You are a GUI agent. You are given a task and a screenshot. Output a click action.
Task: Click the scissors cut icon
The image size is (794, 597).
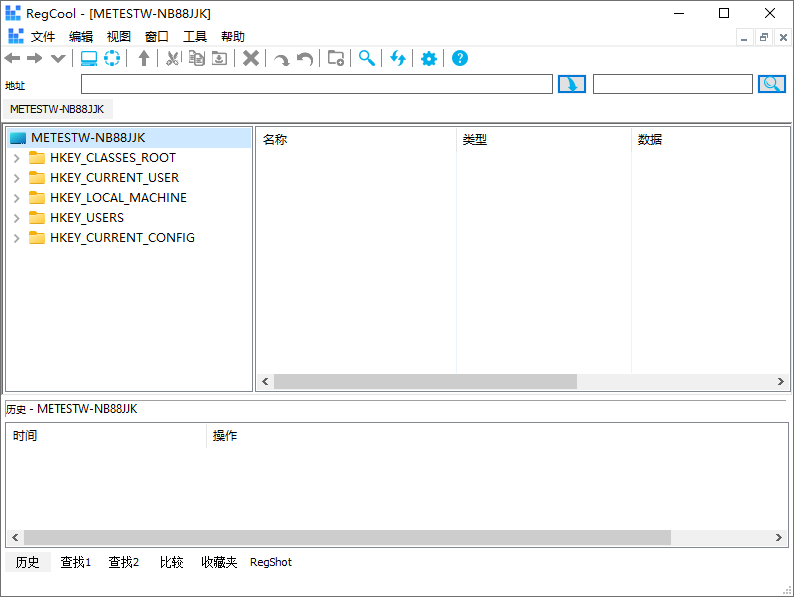pos(172,59)
